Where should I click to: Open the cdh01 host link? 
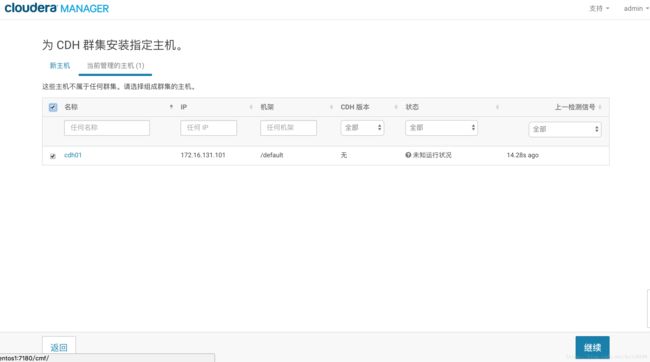[73, 155]
